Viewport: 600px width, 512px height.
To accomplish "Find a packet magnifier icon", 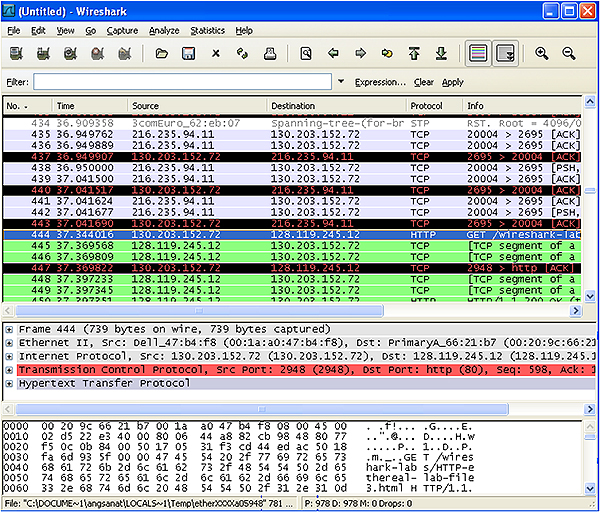I will (306, 54).
